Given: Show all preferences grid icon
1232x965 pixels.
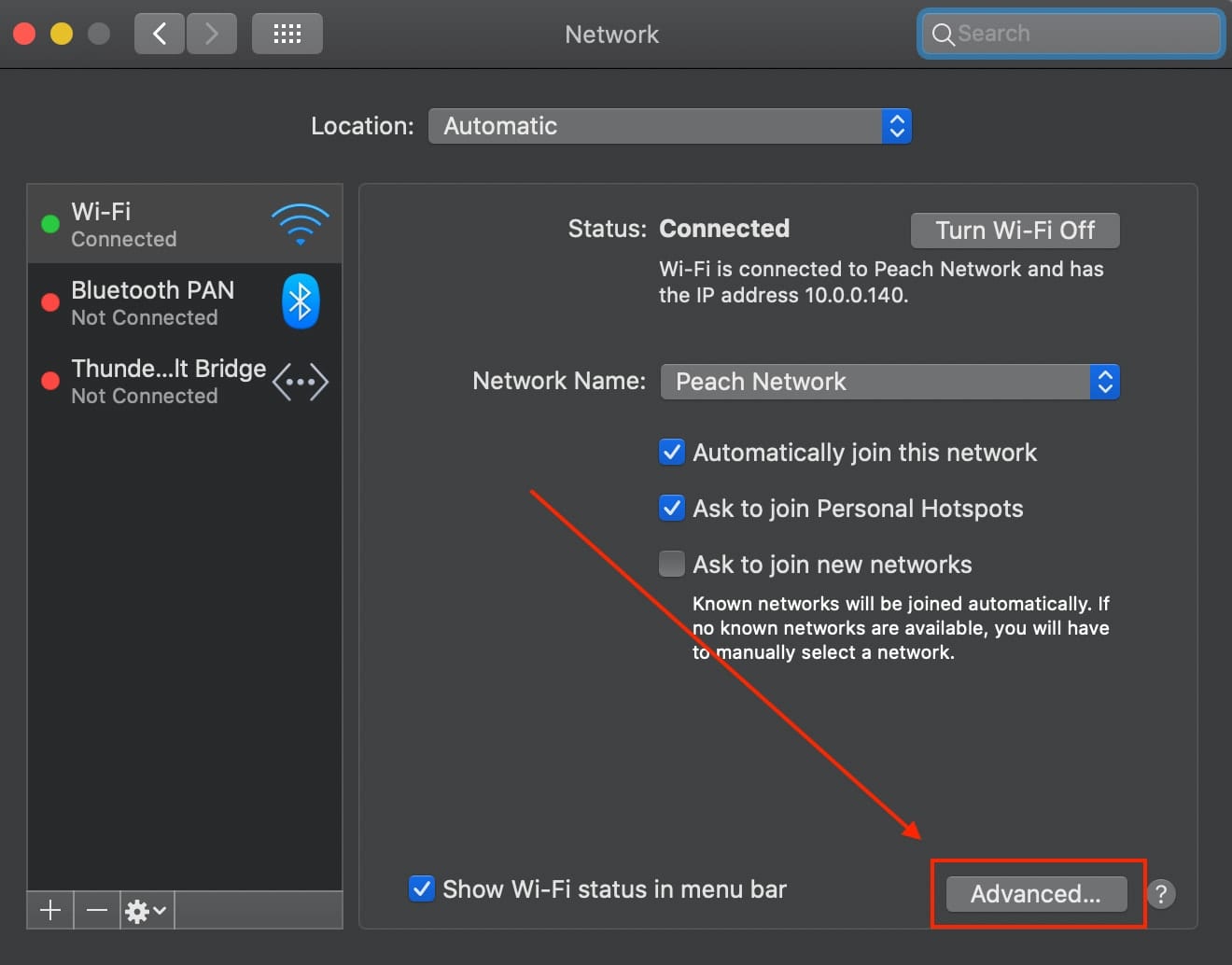Looking at the screenshot, I should 287,35.
